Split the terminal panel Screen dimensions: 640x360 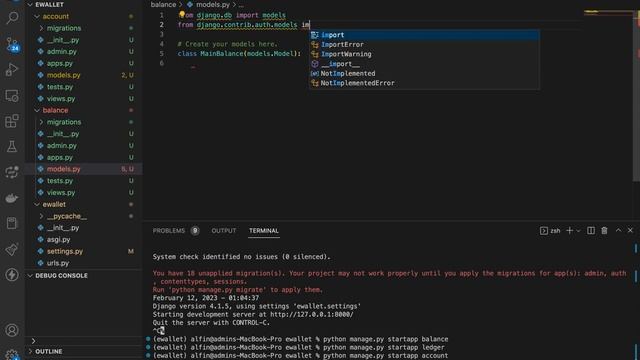click(x=591, y=231)
